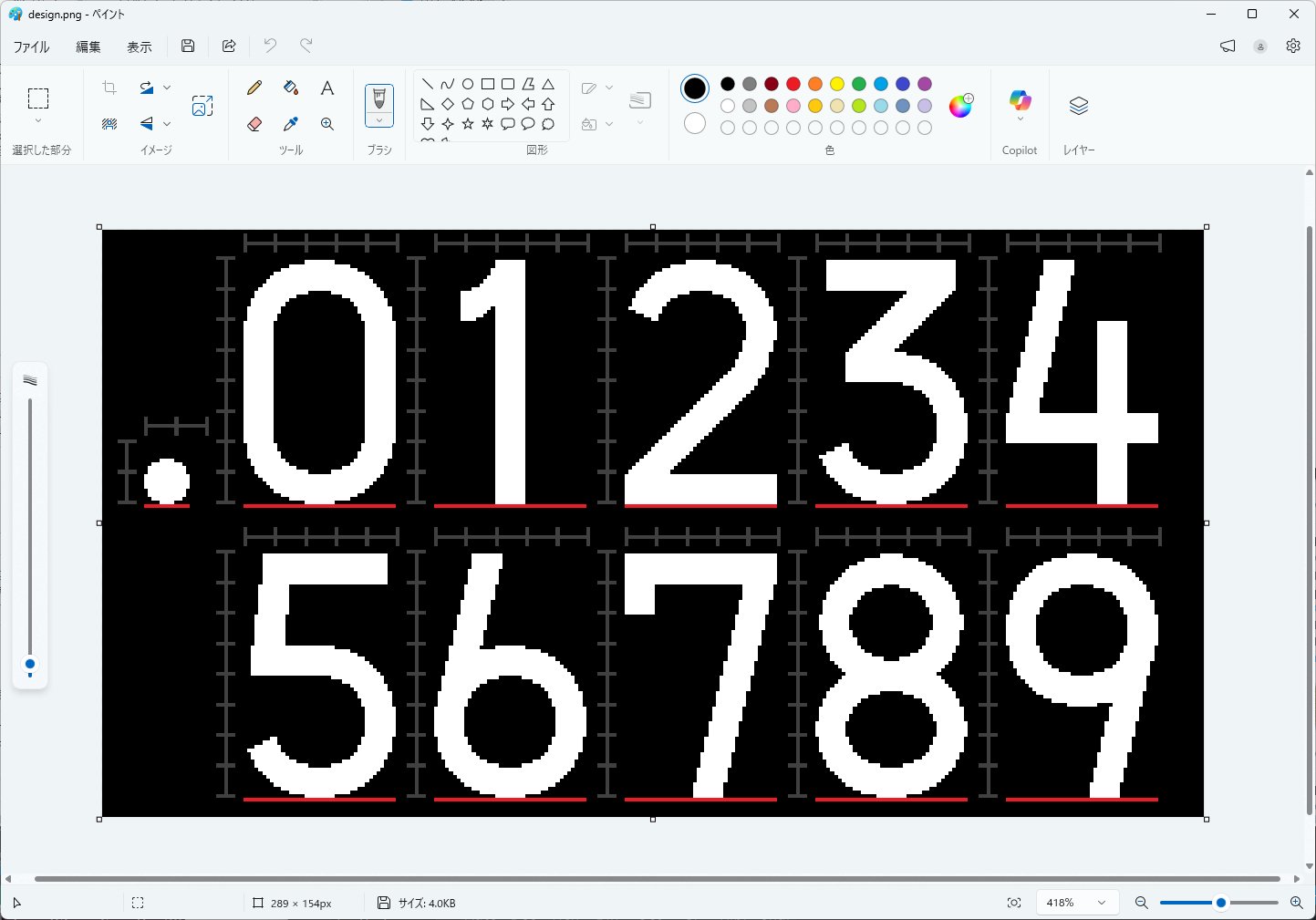Pick the green color swatch
The width and height of the screenshot is (1316, 920).
point(859,84)
